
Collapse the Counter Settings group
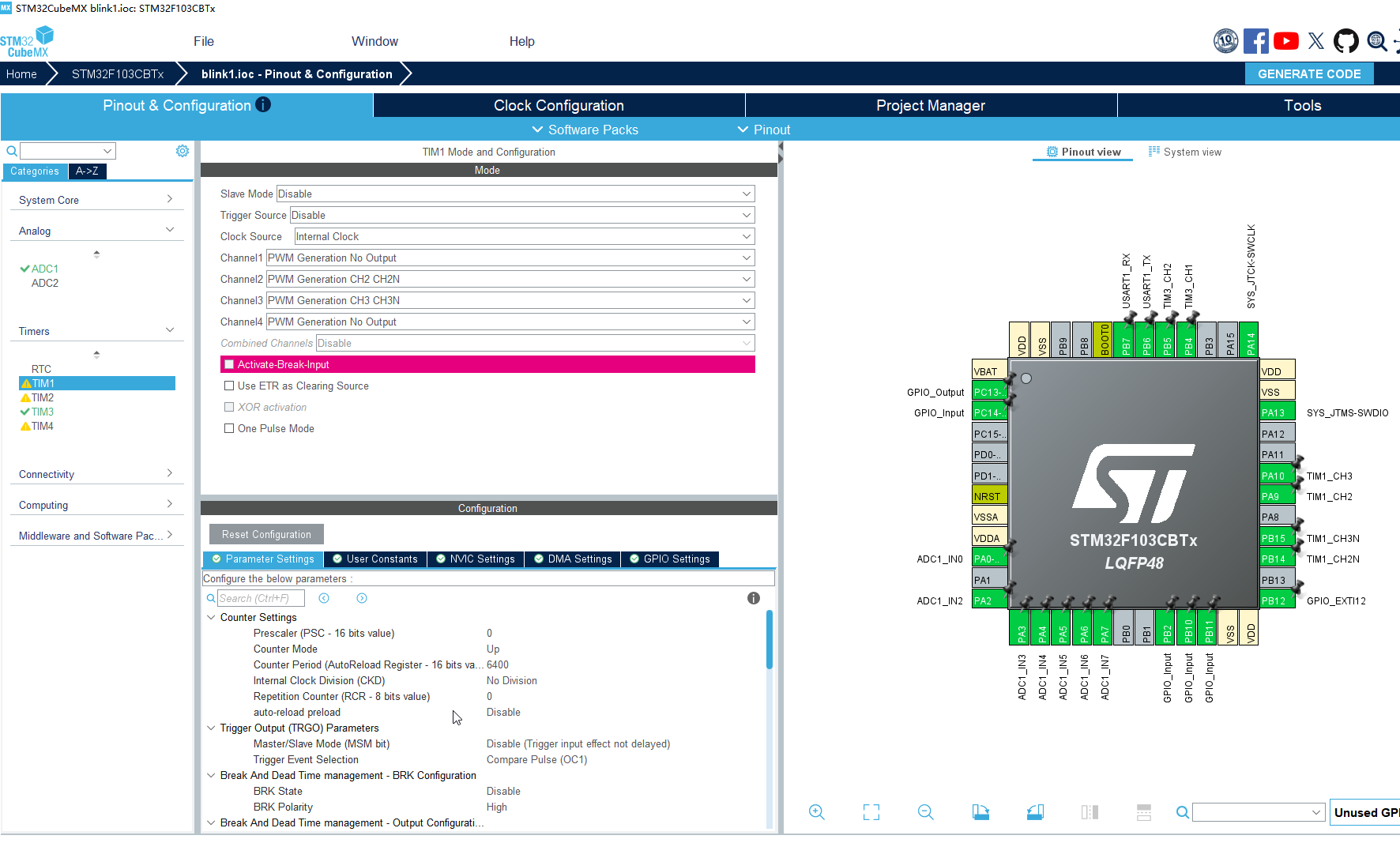[211, 617]
